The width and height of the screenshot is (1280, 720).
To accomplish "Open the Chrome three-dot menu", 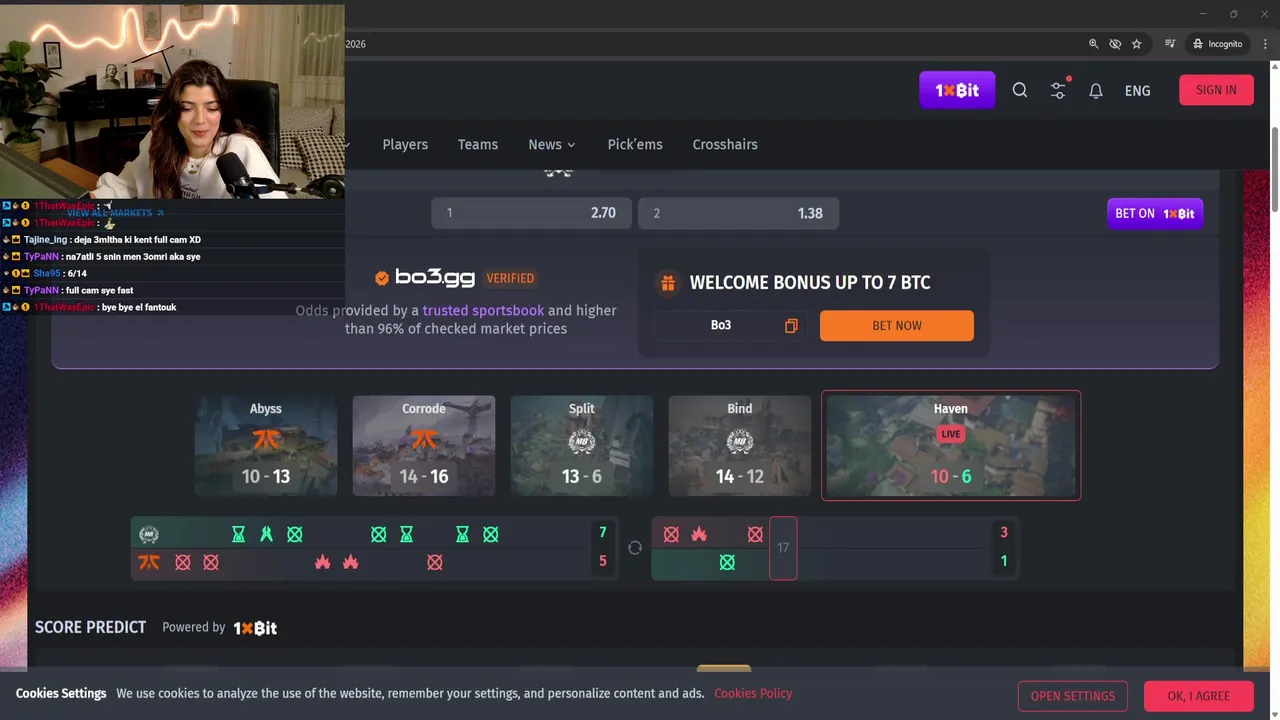I will (x=1265, y=44).
